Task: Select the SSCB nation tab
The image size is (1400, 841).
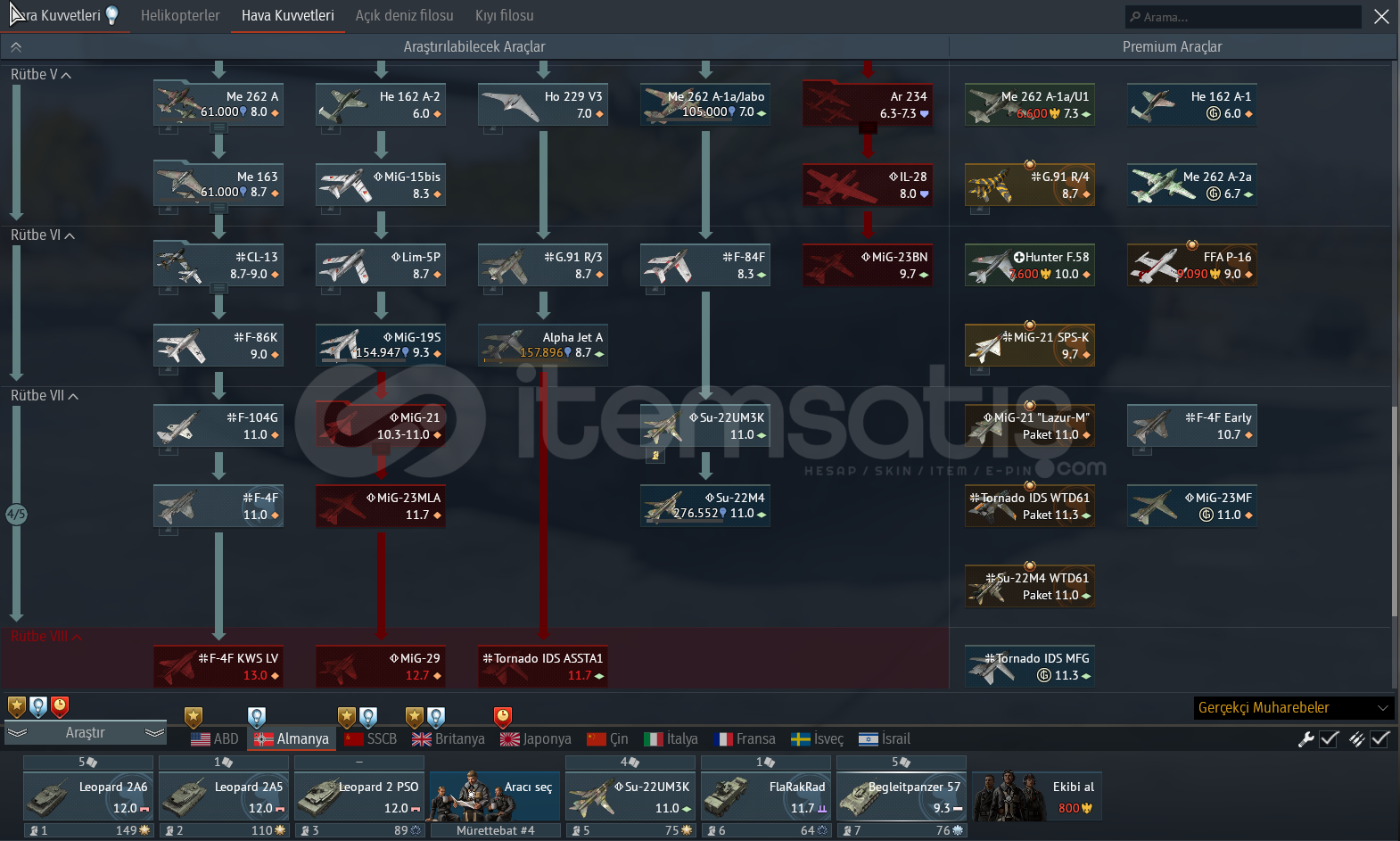Action: coord(370,738)
